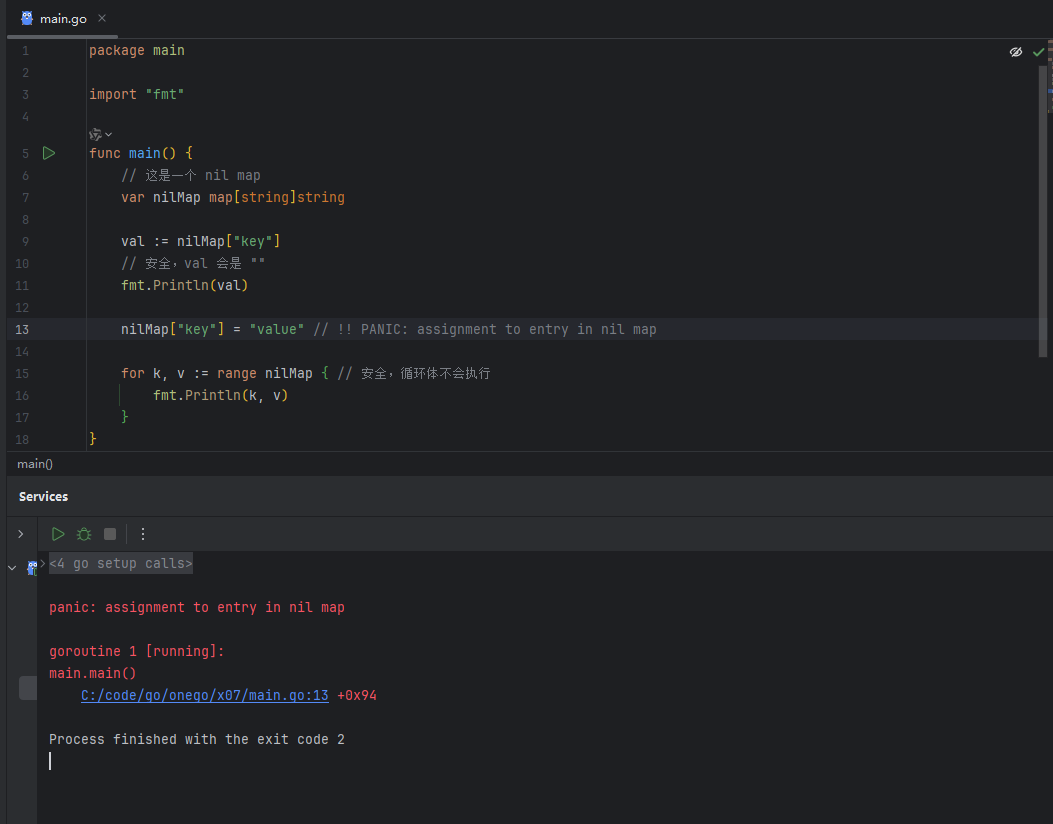Open the main.go:13 stack trace link

point(205,695)
